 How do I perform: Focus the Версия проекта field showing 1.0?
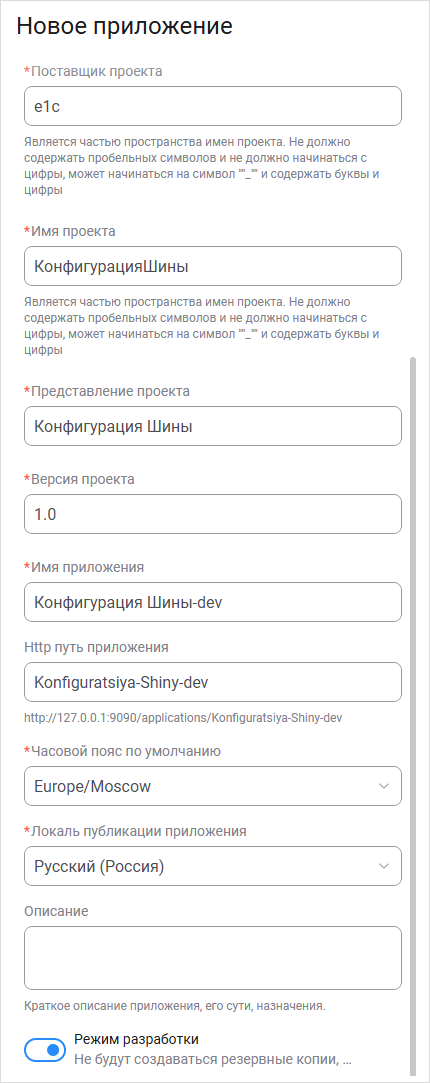click(x=213, y=514)
